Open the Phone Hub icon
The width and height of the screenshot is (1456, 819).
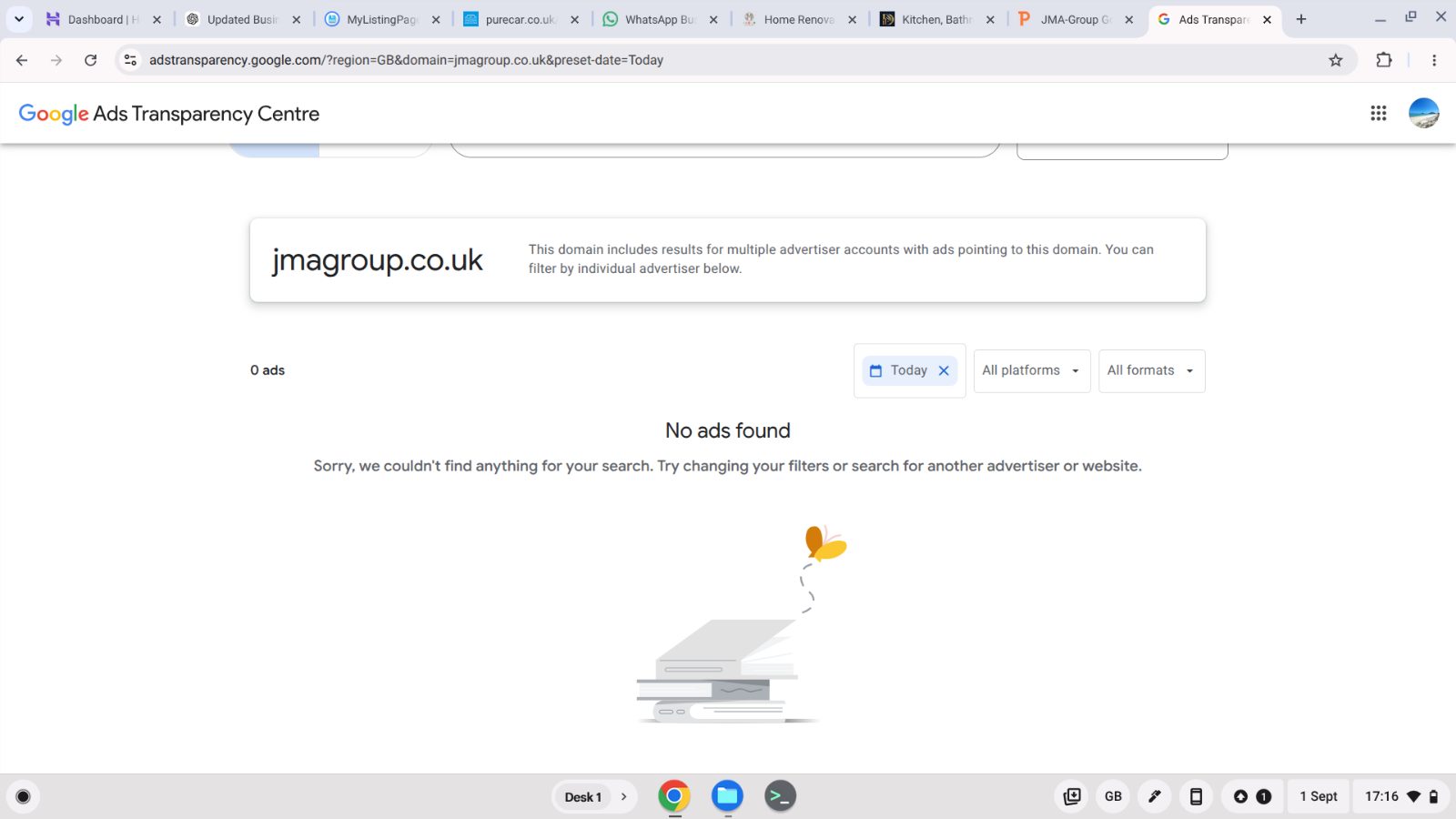(1196, 796)
